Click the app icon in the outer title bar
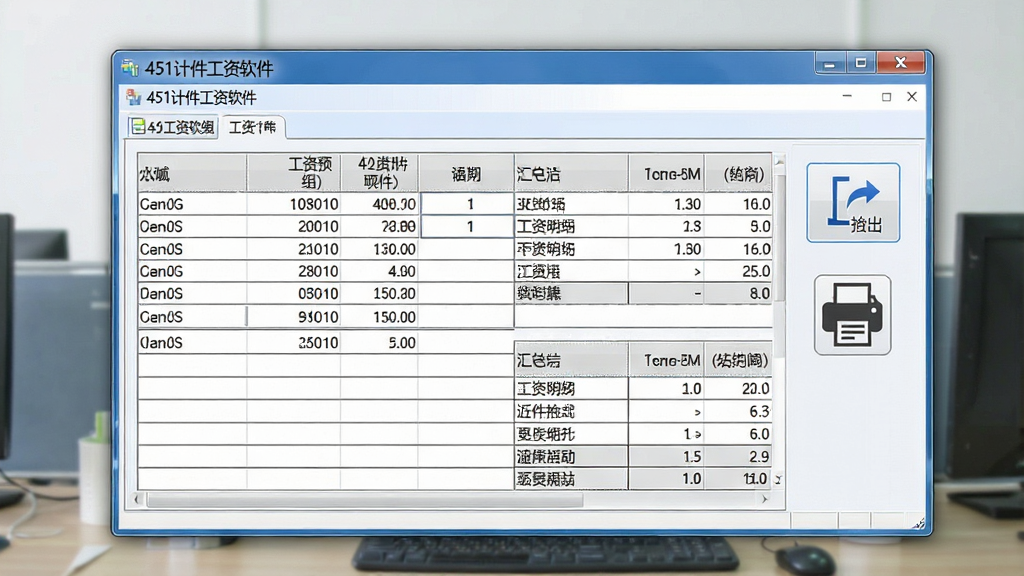Viewport: 1024px width, 576px height. tap(130, 68)
